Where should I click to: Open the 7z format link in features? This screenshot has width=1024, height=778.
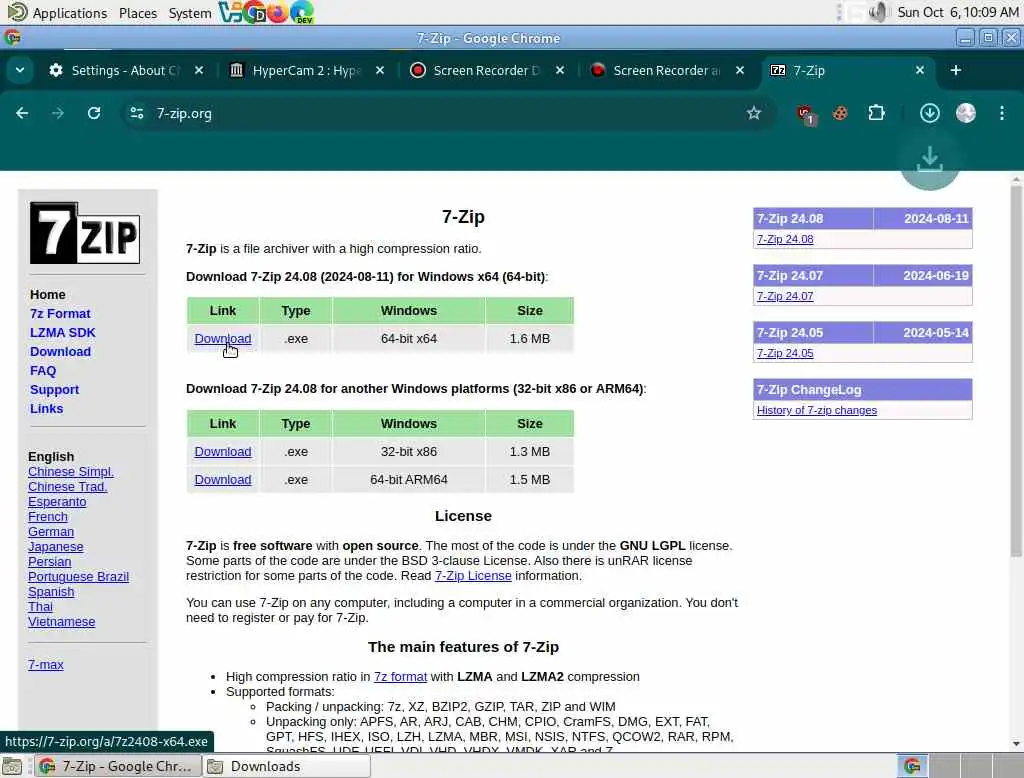coord(400,677)
